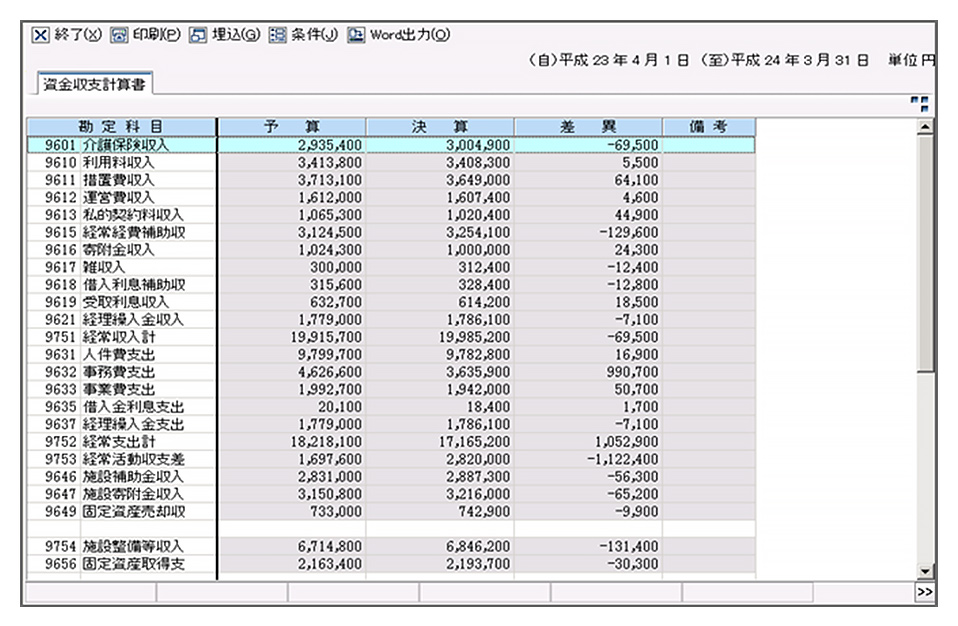Click the 条件 conditions icon
This screenshot has width=958, height=626.
click(x=277, y=34)
